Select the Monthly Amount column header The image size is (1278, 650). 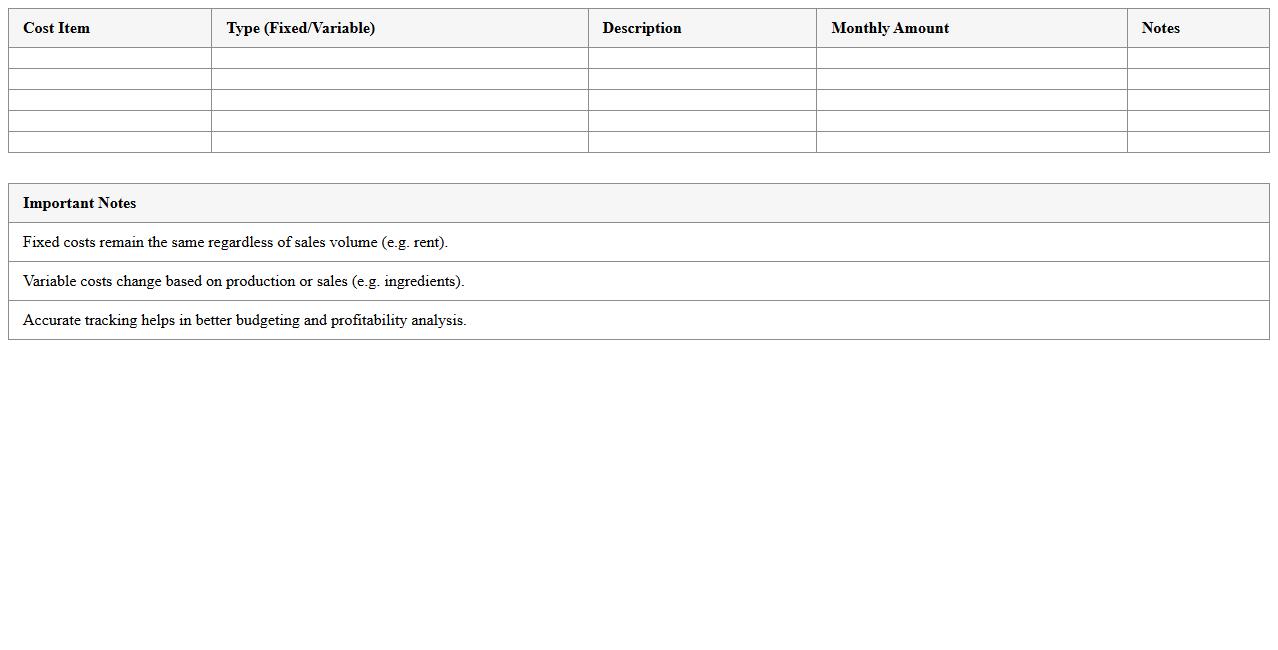point(889,28)
